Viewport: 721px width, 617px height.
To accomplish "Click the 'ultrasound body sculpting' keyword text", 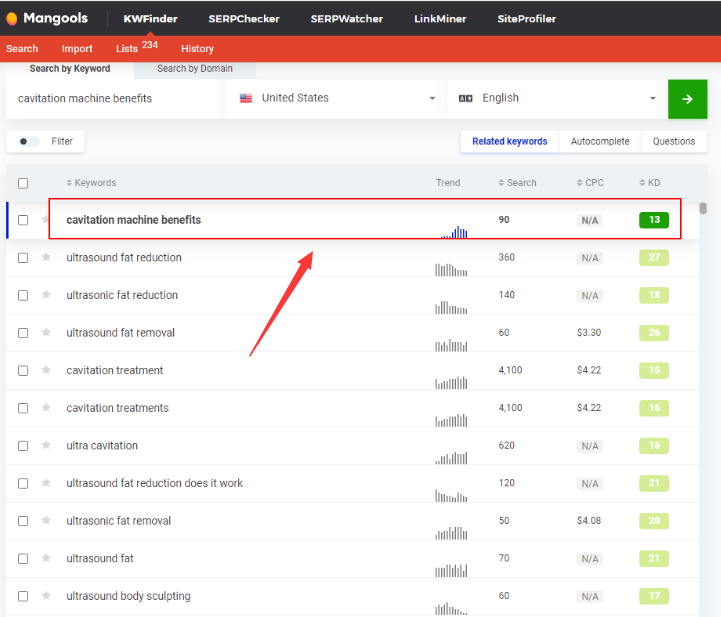I will point(128,596).
